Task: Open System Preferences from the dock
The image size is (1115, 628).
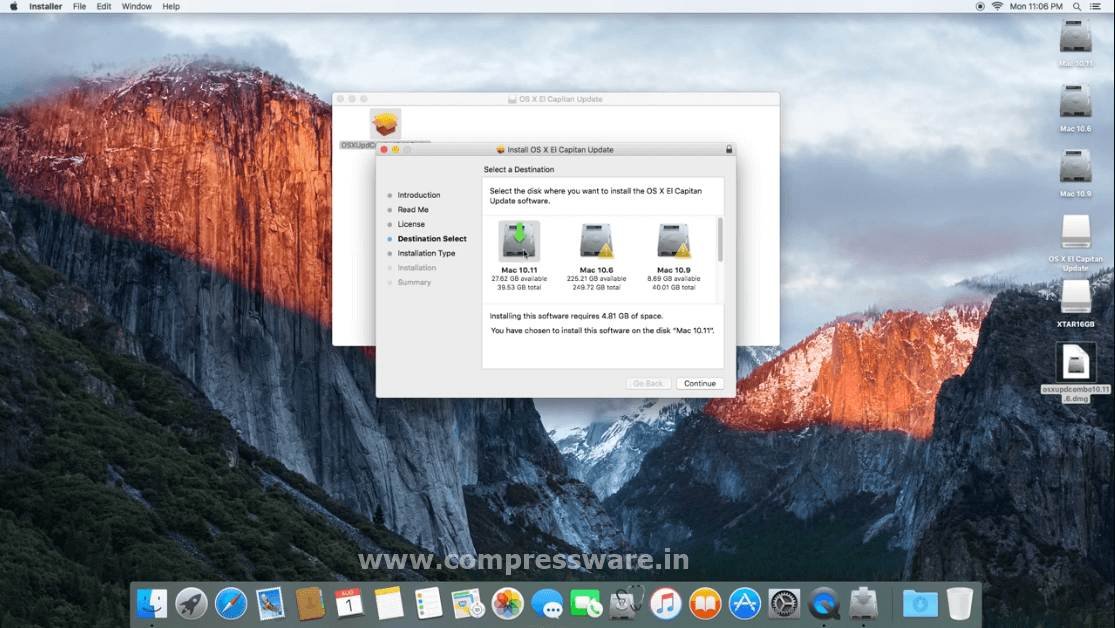Action: [784, 604]
